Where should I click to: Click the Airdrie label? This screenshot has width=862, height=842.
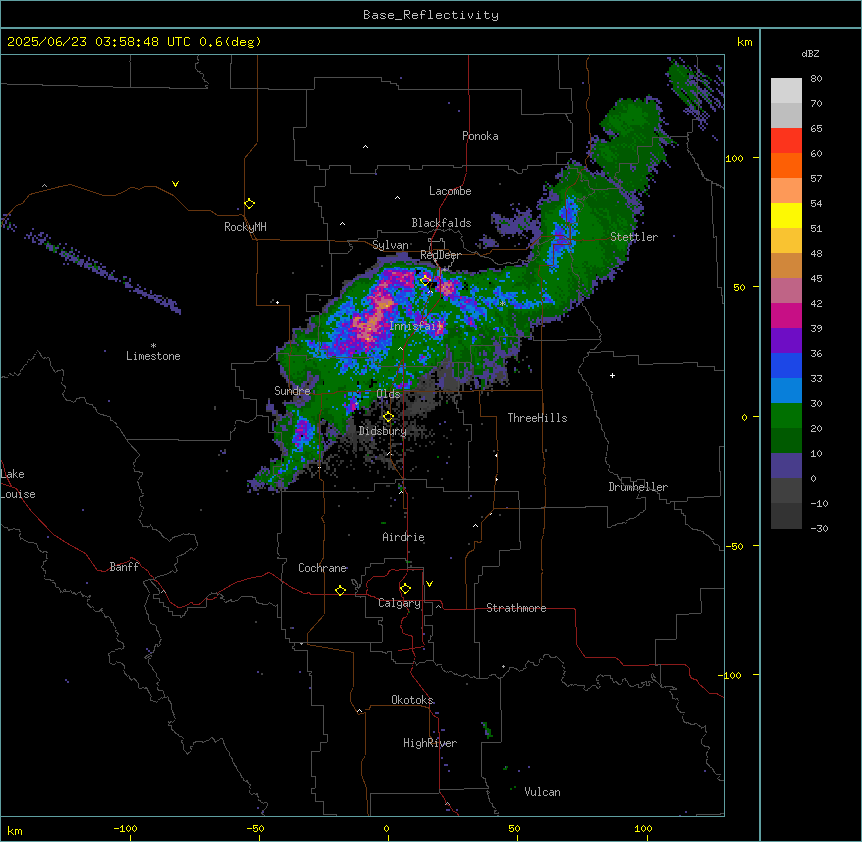(404, 537)
